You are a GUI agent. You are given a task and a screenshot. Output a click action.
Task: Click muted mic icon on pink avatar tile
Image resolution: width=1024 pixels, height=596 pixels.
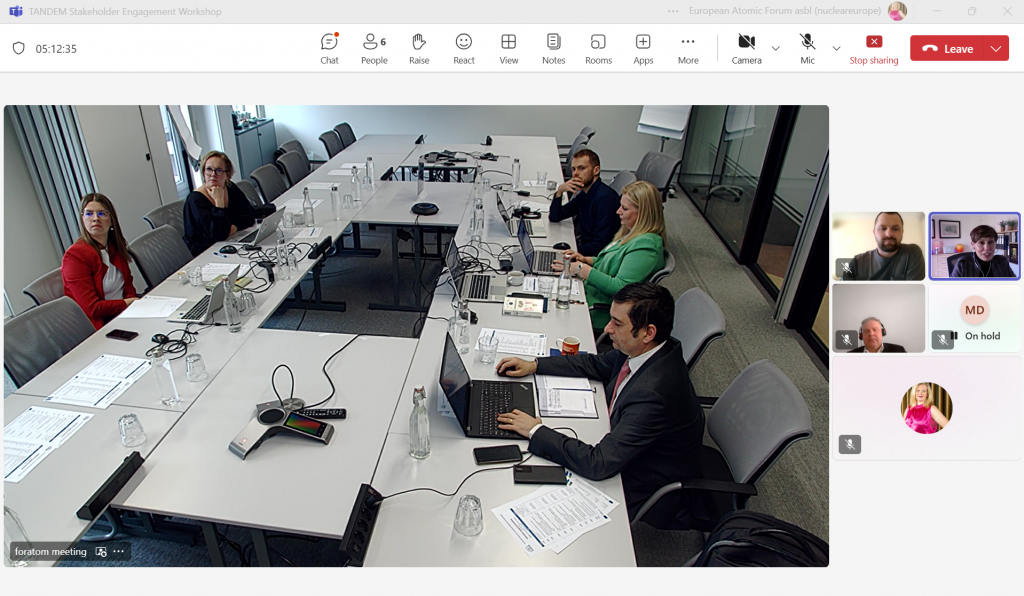(850, 445)
